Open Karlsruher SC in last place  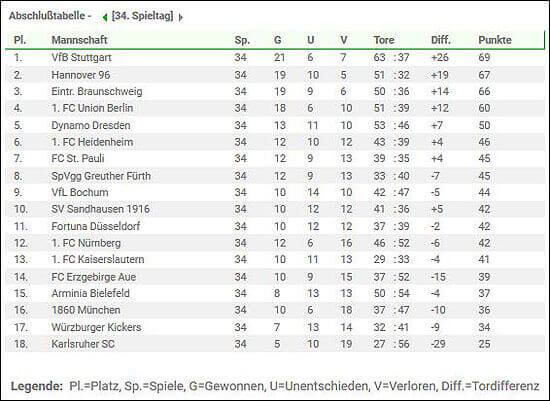click(83, 344)
